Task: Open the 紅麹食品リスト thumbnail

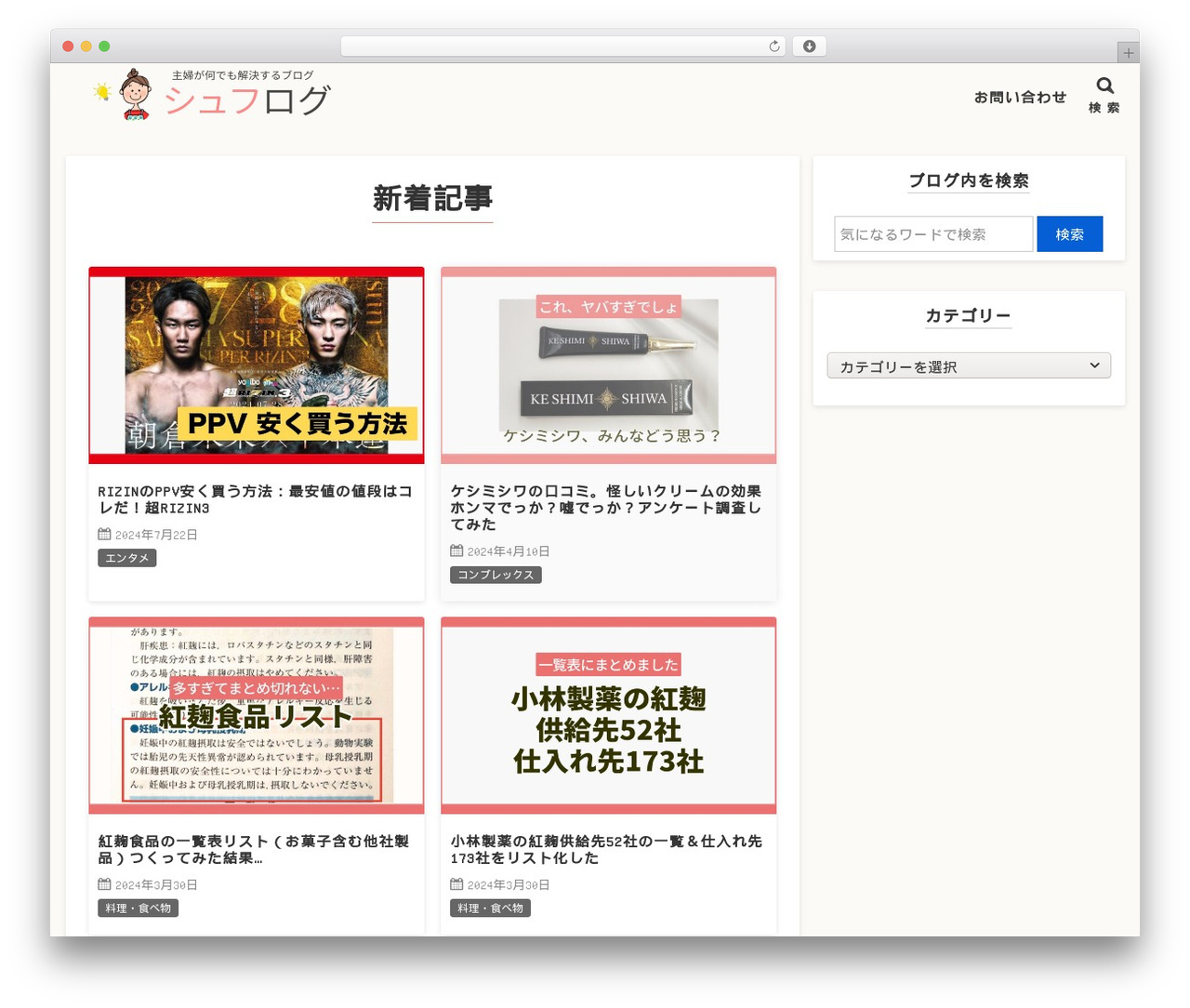Action: pos(257,715)
